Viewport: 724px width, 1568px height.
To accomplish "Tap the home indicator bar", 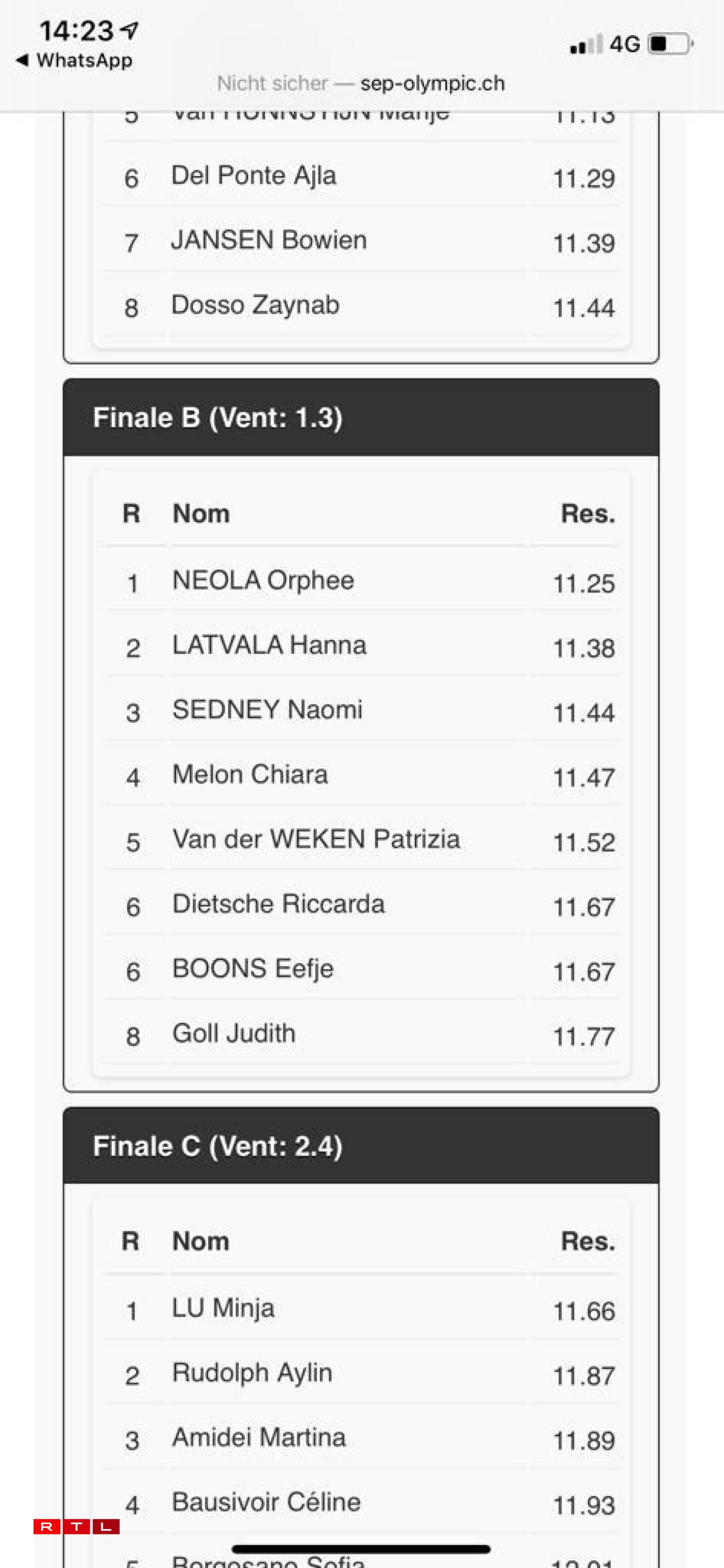I will (361, 1549).
